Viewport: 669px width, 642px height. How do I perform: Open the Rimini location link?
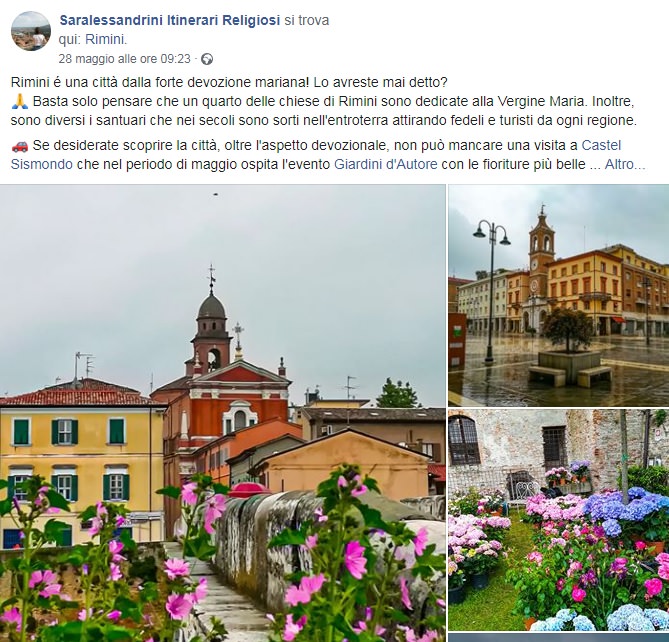(105, 39)
